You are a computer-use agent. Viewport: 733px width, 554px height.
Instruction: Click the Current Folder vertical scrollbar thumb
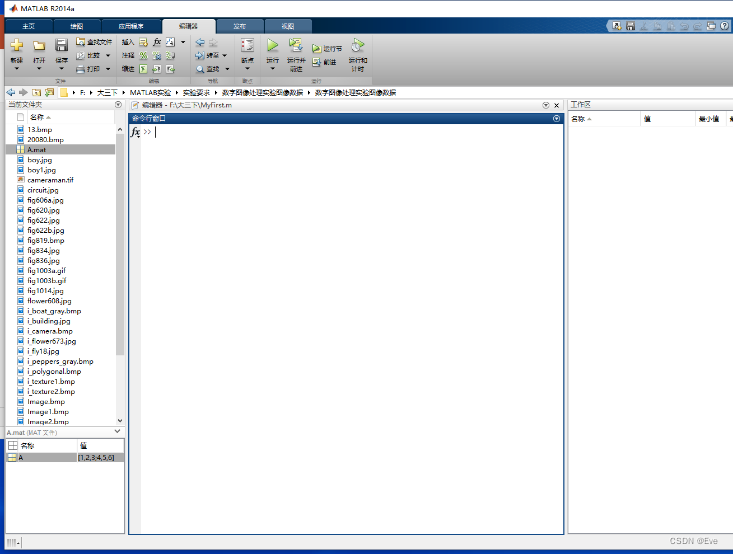[x=120, y=245]
